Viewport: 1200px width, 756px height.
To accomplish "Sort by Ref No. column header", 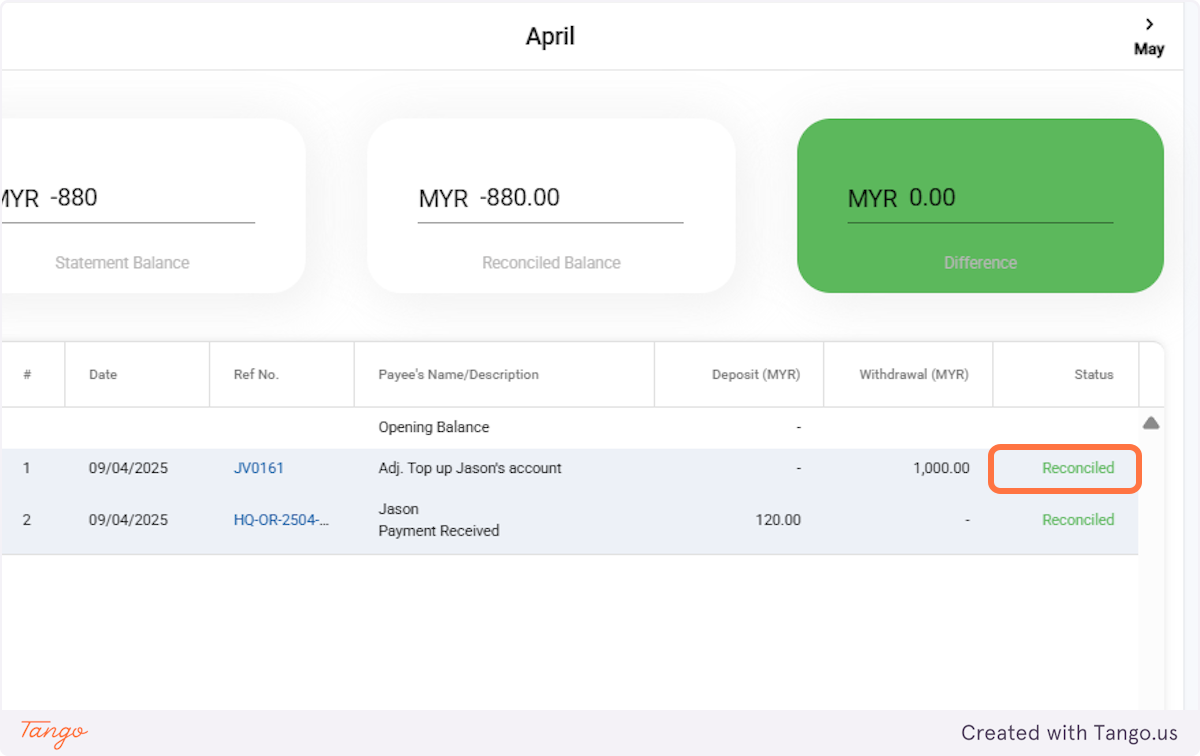I will 256,375.
